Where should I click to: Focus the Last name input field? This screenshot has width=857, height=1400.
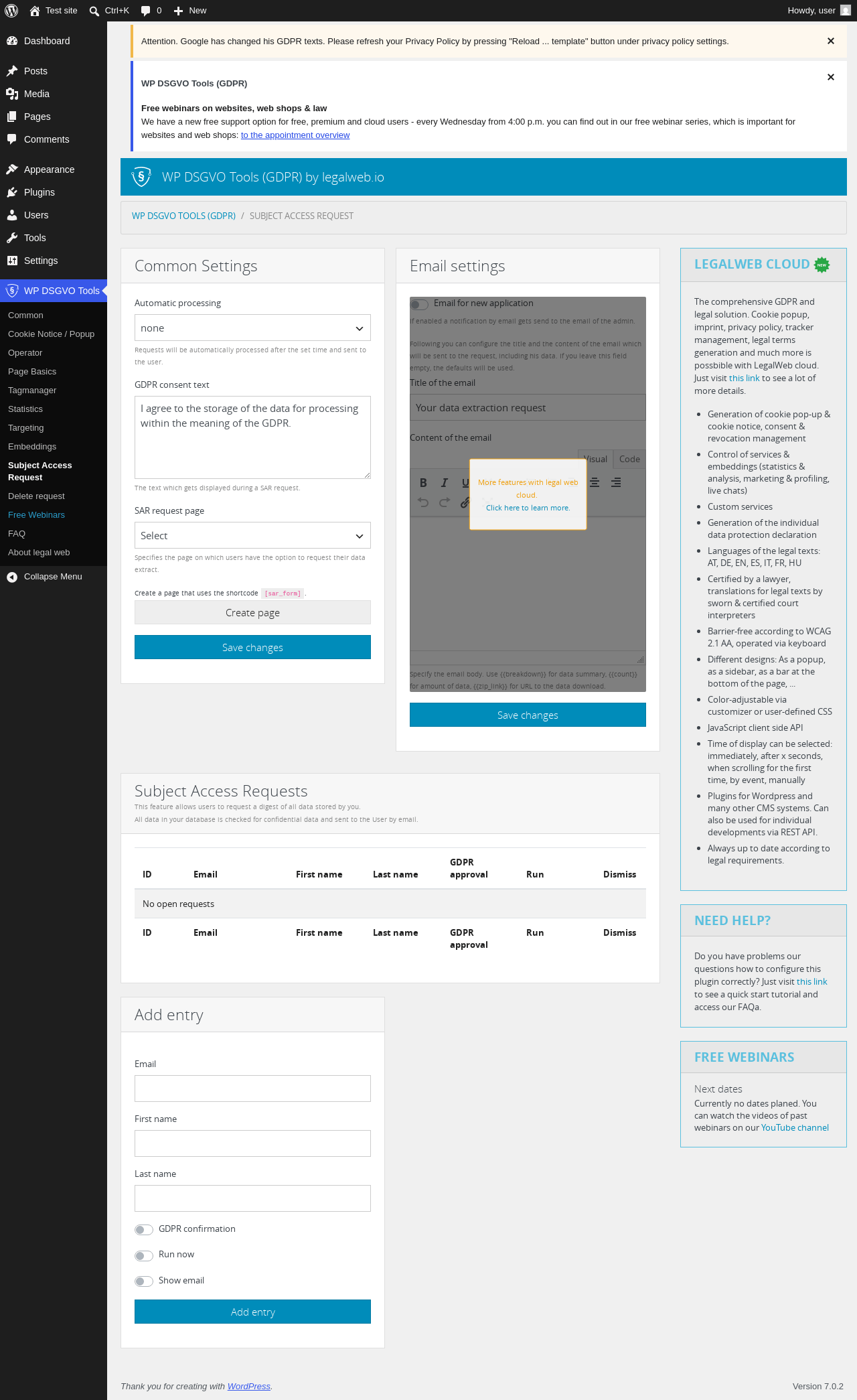tap(252, 1198)
